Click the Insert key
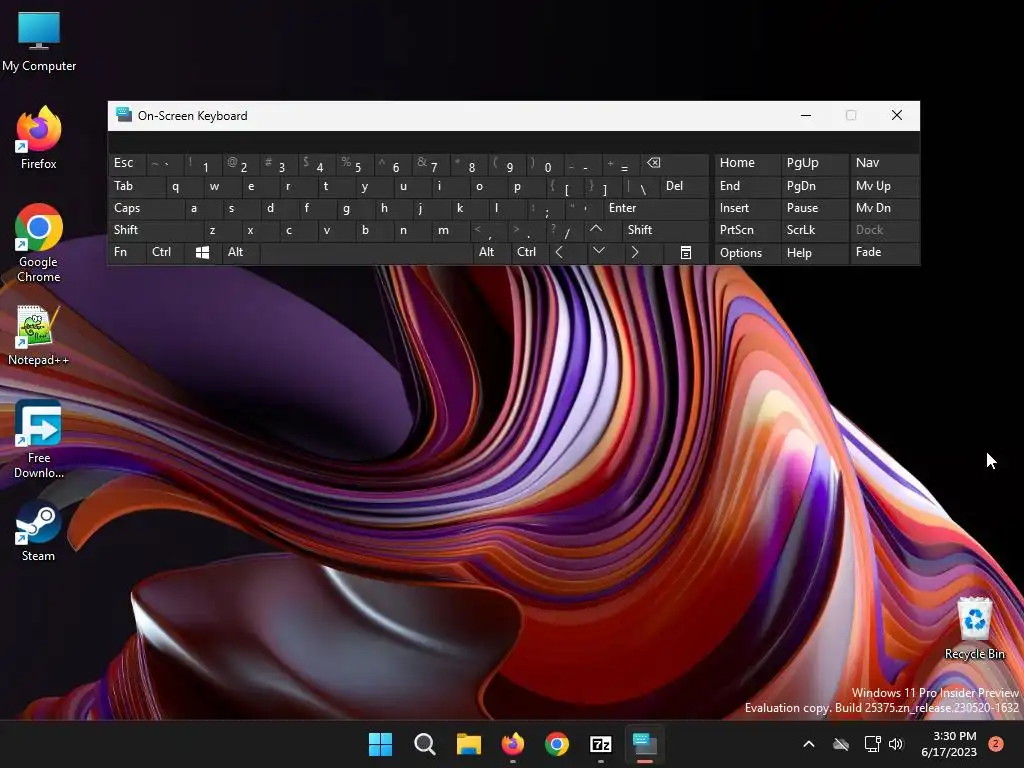Viewport: 1024px width, 768px height. tap(747, 208)
